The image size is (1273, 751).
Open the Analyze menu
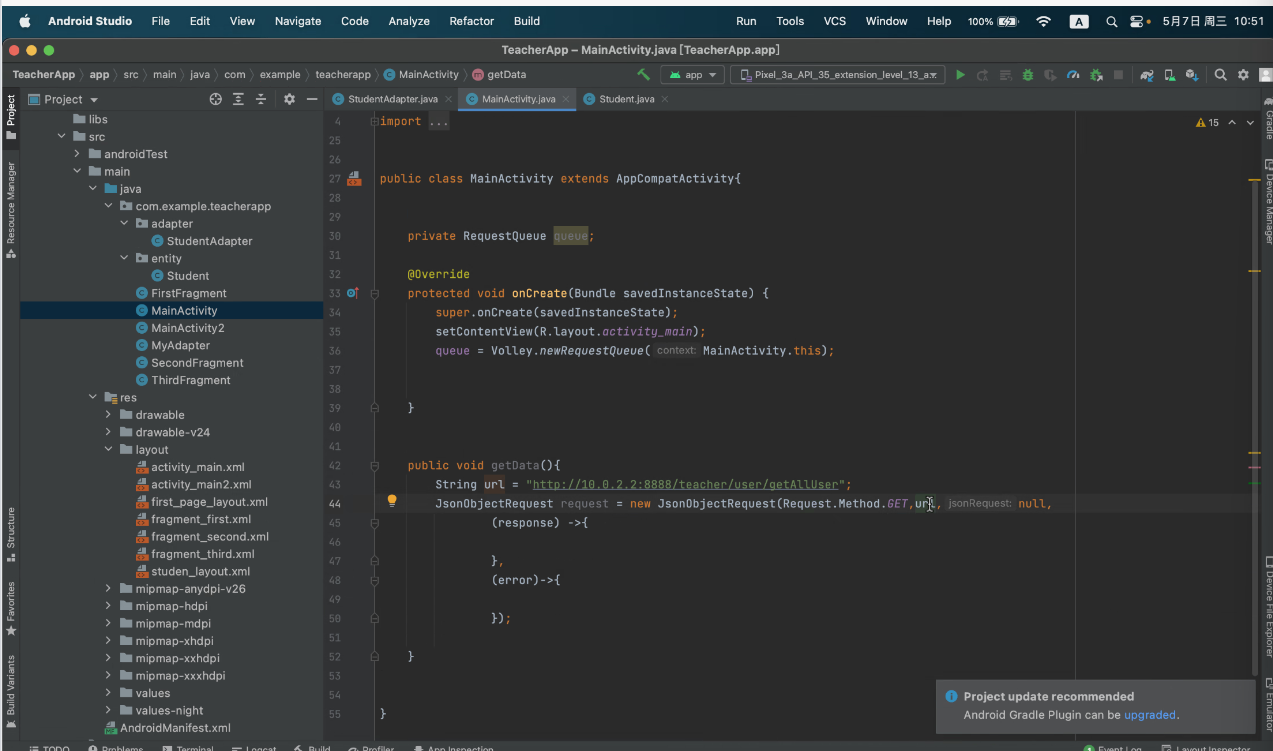[x=409, y=21]
